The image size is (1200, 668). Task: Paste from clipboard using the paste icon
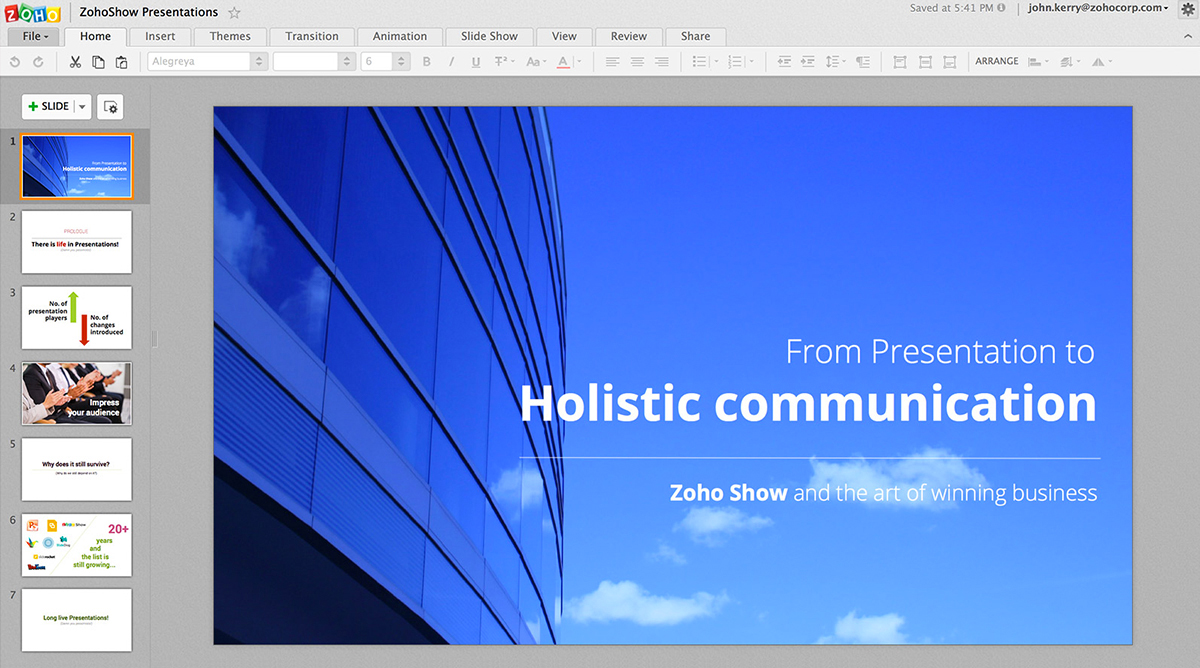pyautogui.click(x=121, y=62)
